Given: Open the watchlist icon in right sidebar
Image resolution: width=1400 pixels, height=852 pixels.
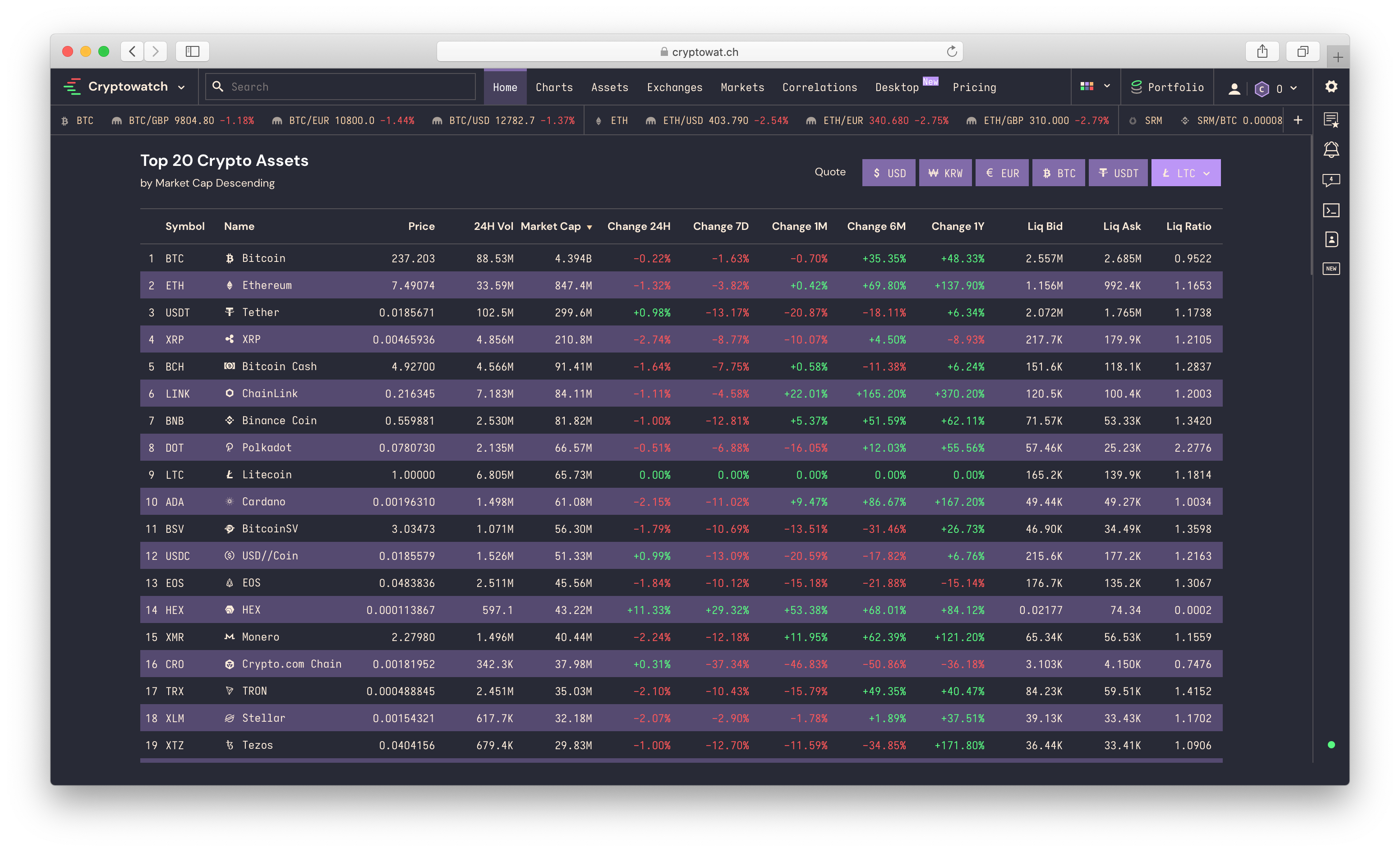Looking at the screenshot, I should (x=1331, y=120).
